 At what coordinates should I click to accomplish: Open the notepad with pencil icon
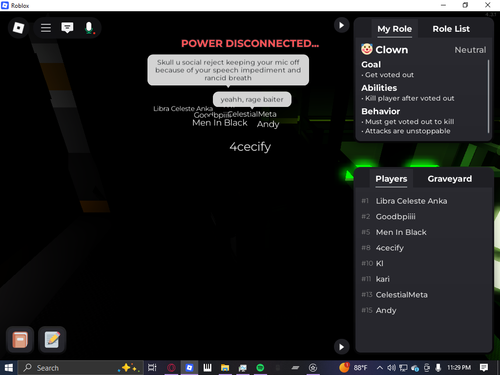[x=52, y=340]
